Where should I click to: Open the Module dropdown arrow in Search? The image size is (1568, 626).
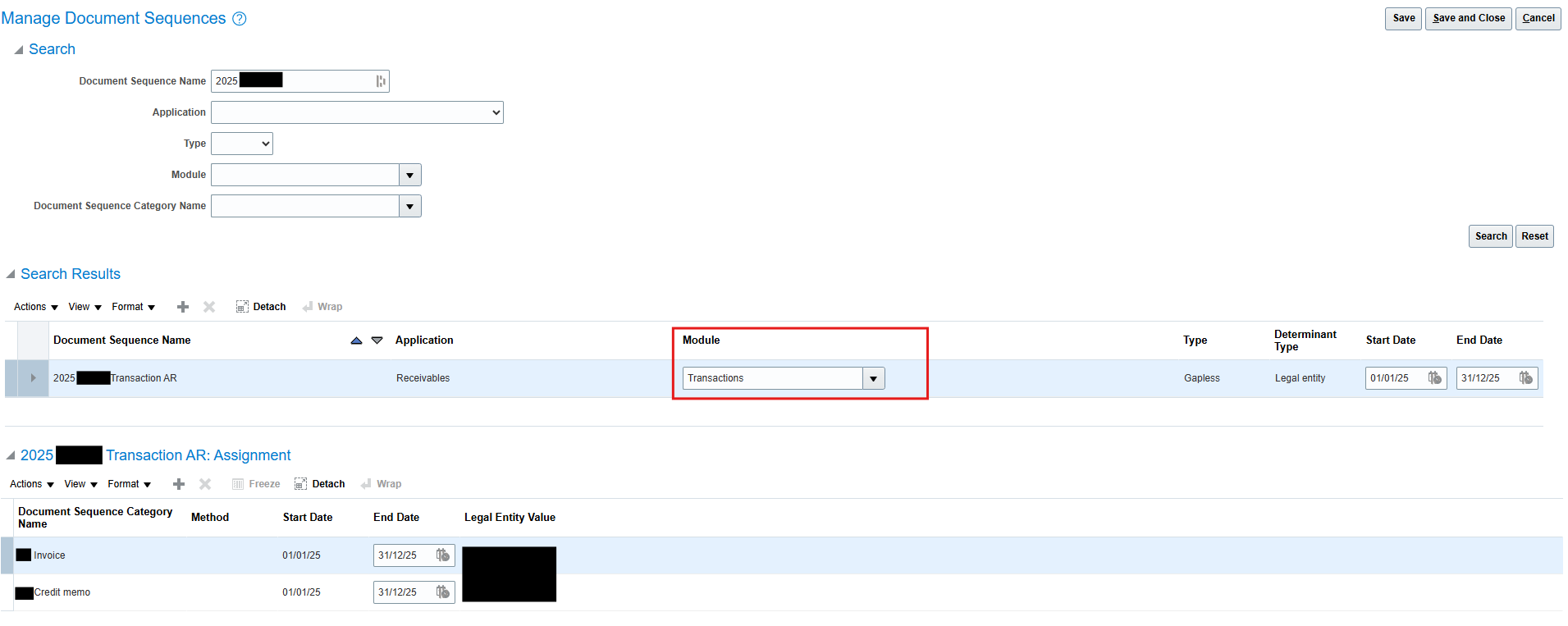click(410, 175)
